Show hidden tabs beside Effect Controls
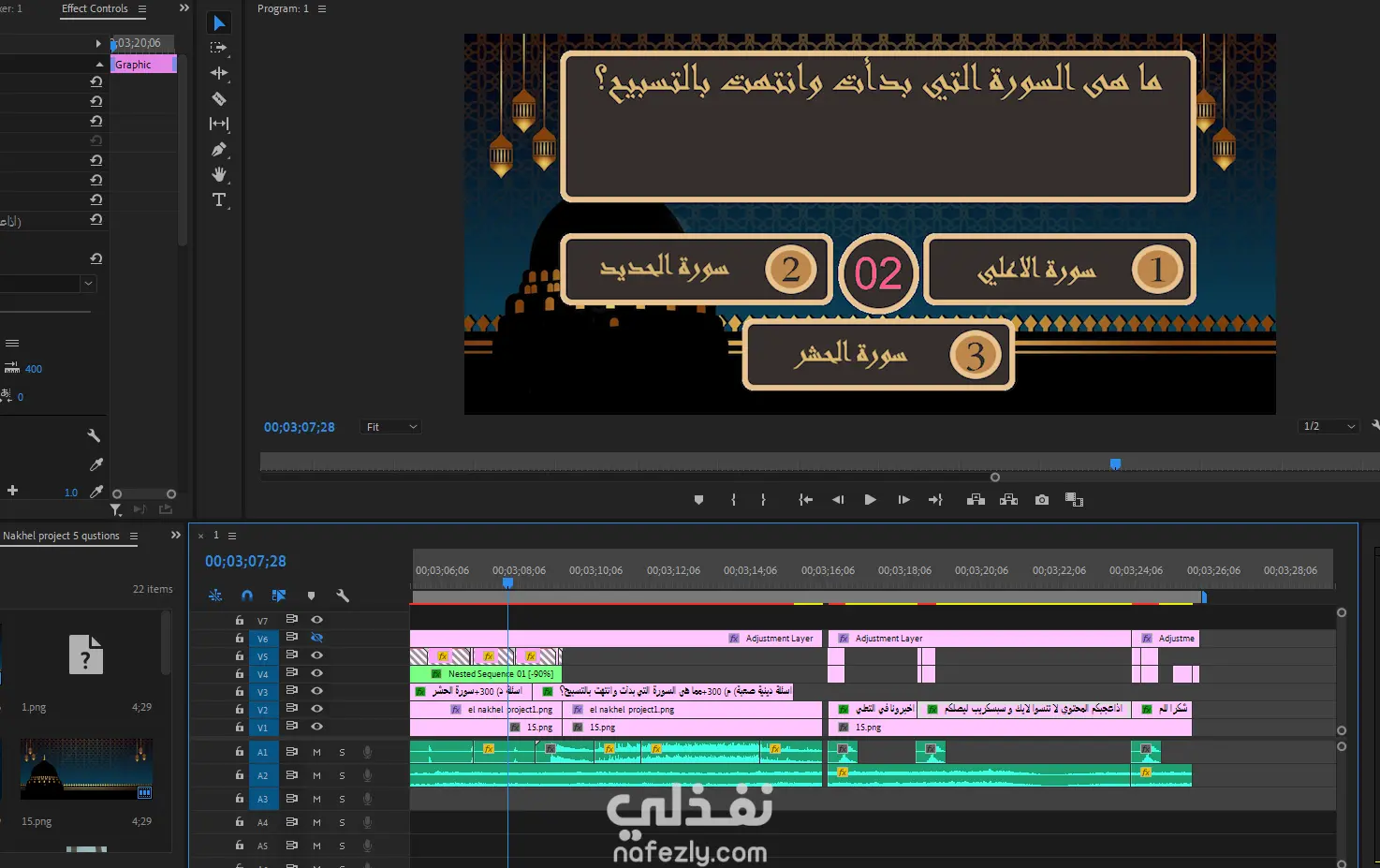1380x868 pixels. (x=184, y=8)
